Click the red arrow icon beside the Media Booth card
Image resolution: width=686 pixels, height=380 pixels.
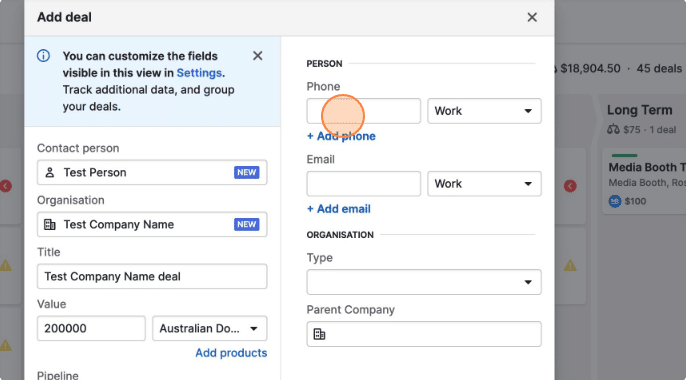coord(570,186)
